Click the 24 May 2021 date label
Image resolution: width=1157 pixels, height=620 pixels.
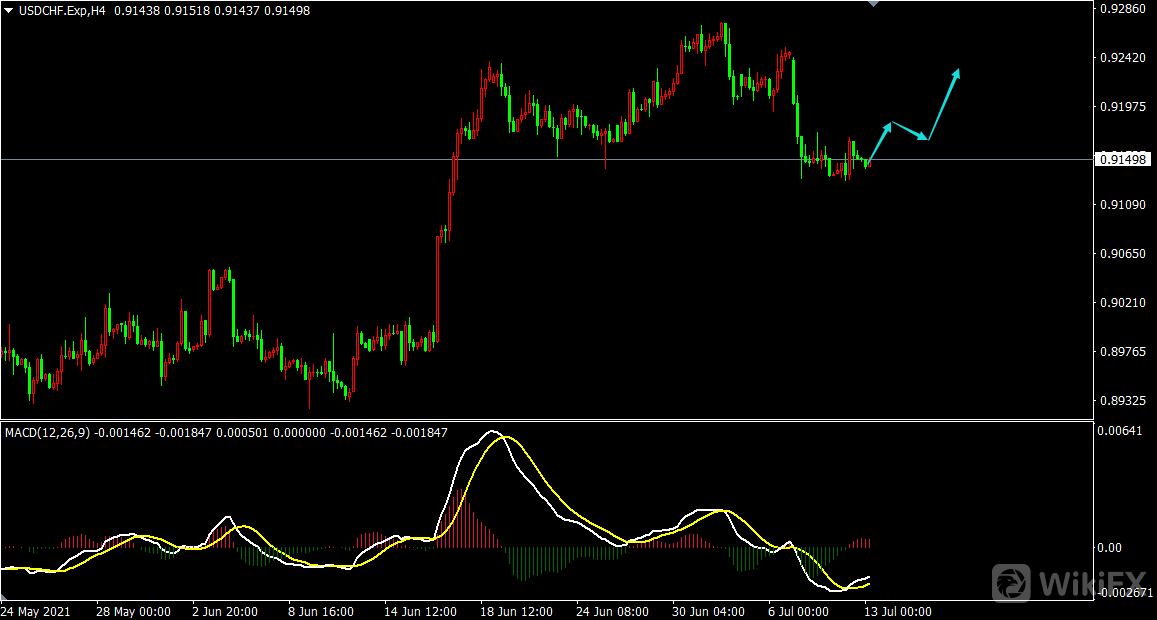click(x=35, y=611)
